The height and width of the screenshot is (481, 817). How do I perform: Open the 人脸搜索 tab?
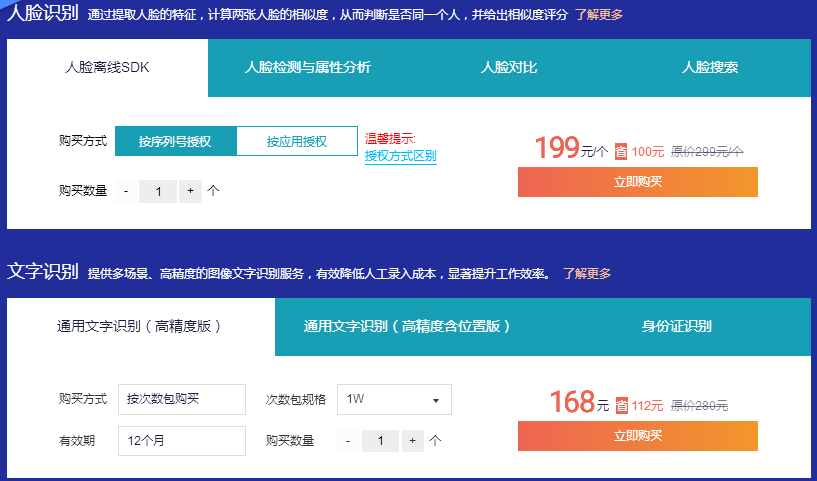tap(710, 68)
